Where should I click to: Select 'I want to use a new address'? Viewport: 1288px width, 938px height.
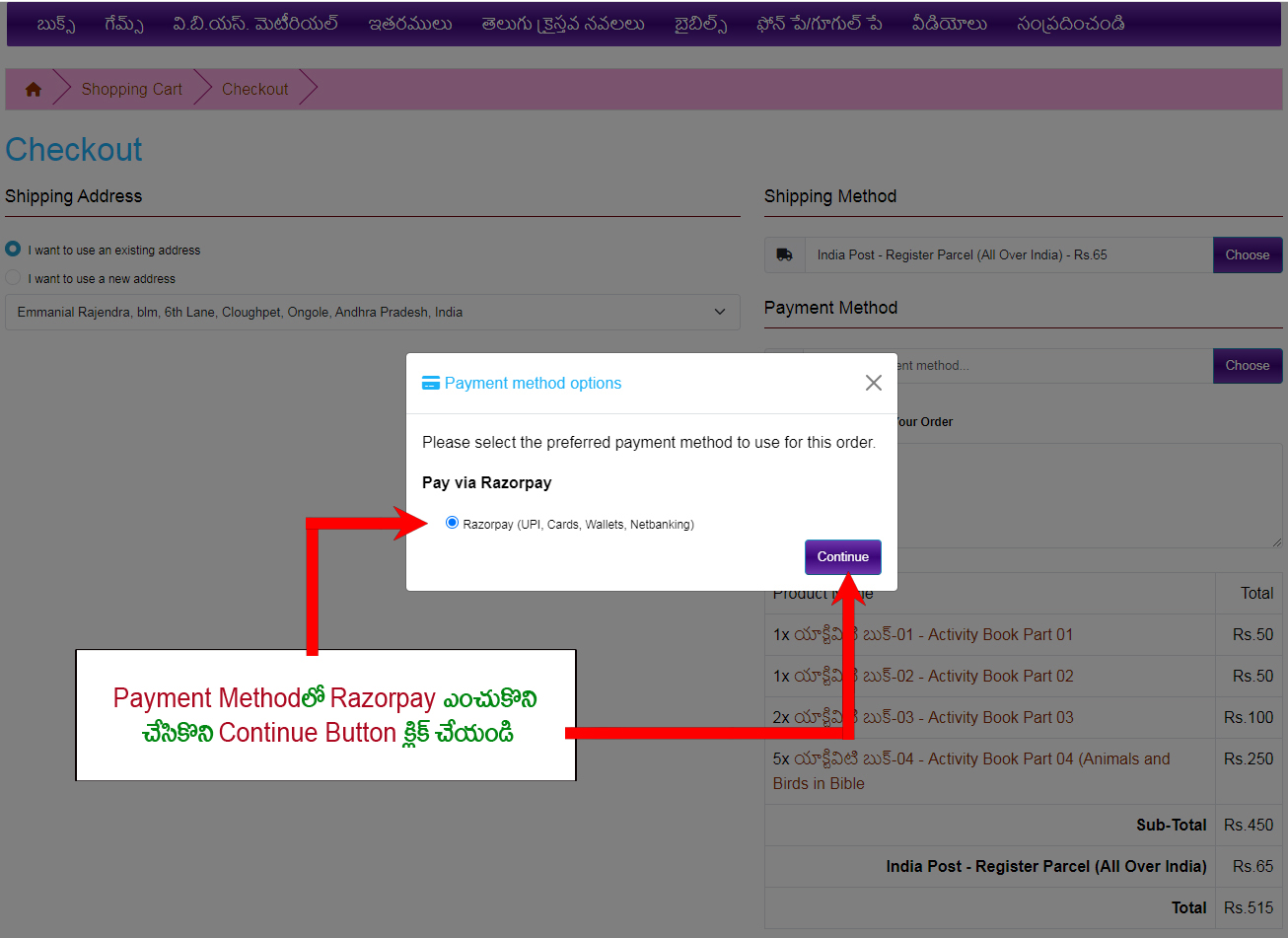[x=13, y=277]
